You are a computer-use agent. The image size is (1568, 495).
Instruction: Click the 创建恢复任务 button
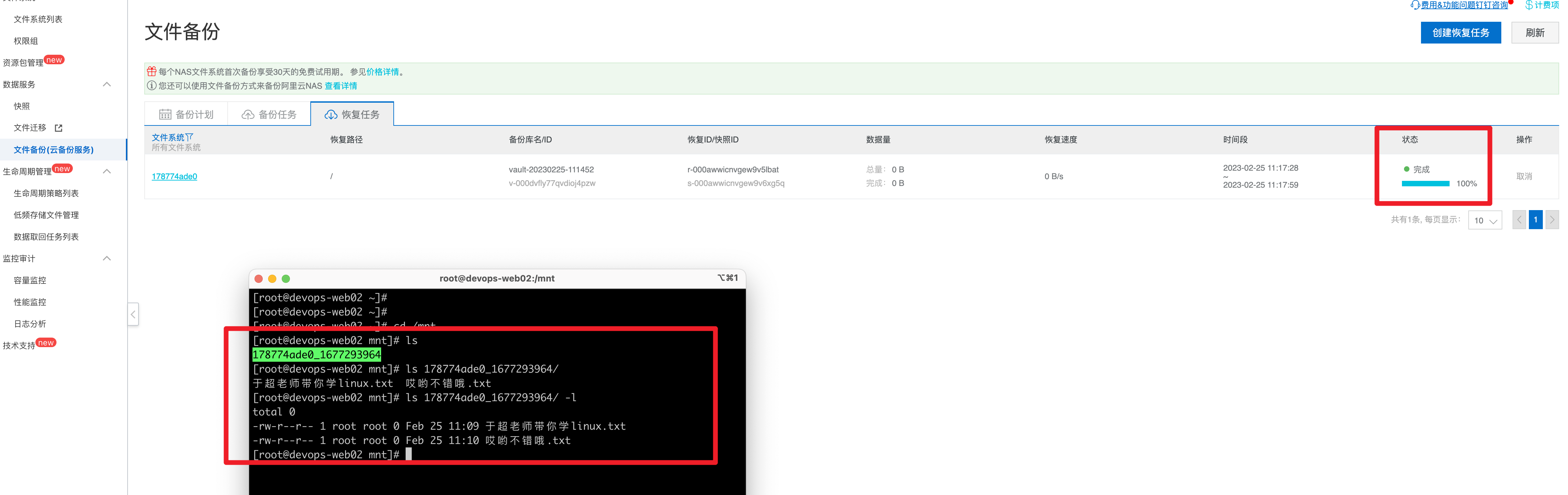pyautogui.click(x=1460, y=33)
